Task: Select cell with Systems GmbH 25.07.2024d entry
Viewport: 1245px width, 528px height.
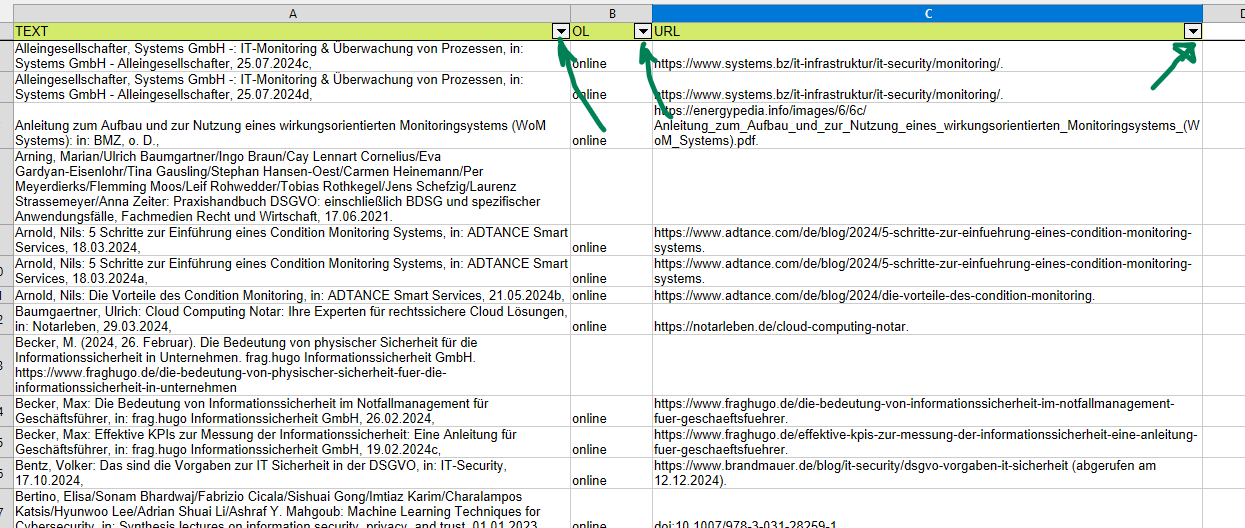Action: click(292, 87)
